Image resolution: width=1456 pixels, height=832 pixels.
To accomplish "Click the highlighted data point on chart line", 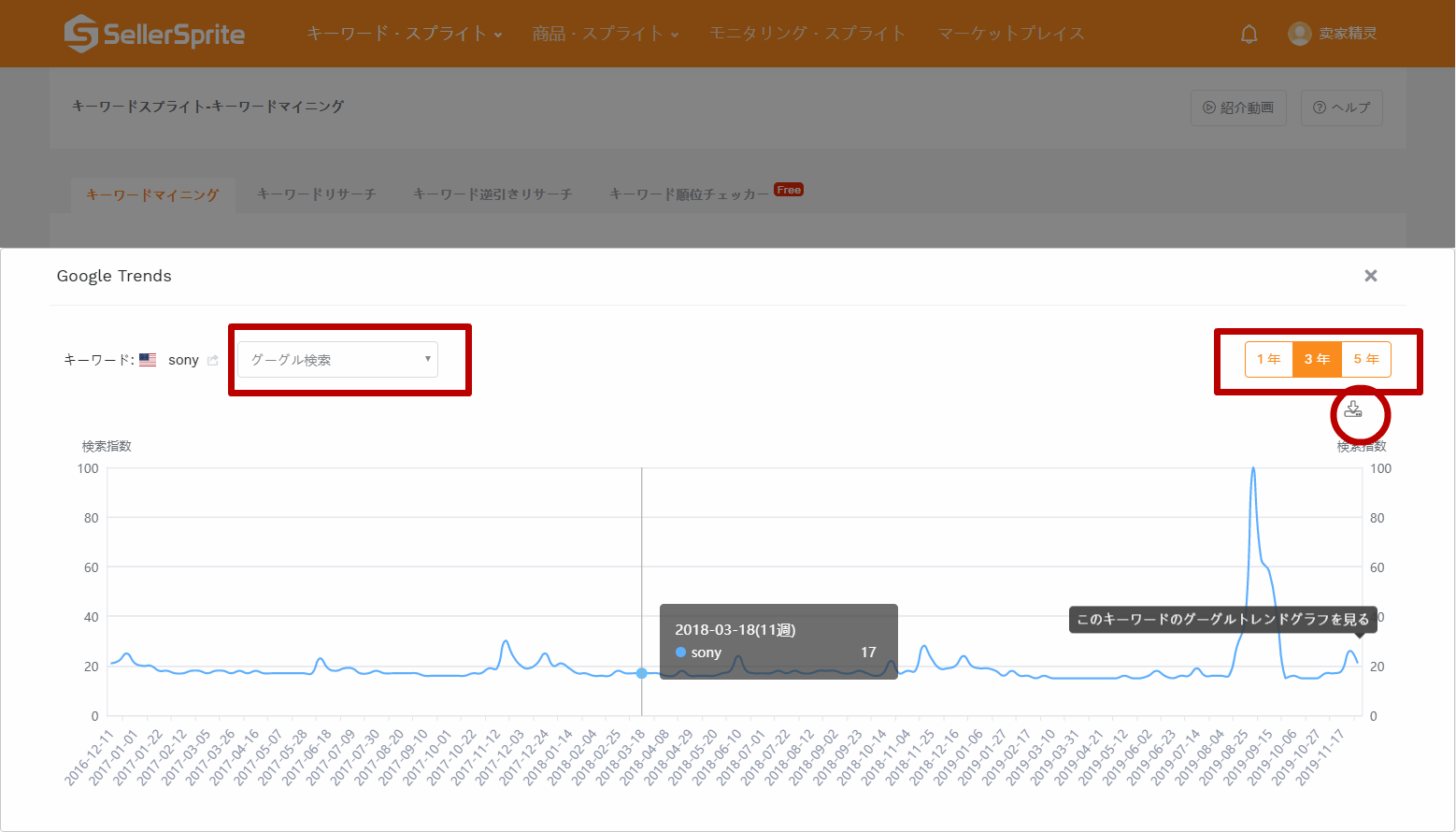I will click(x=641, y=673).
